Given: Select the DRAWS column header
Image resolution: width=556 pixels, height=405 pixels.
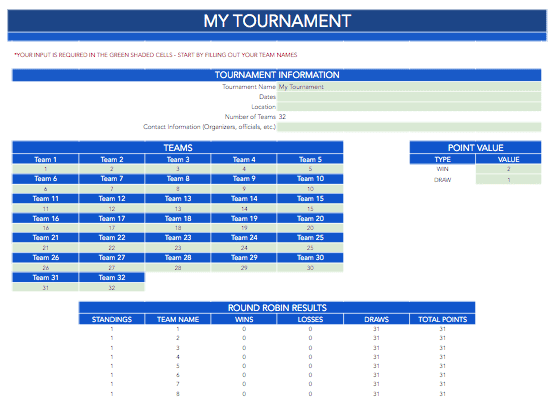Looking at the screenshot, I should click(x=376, y=319).
